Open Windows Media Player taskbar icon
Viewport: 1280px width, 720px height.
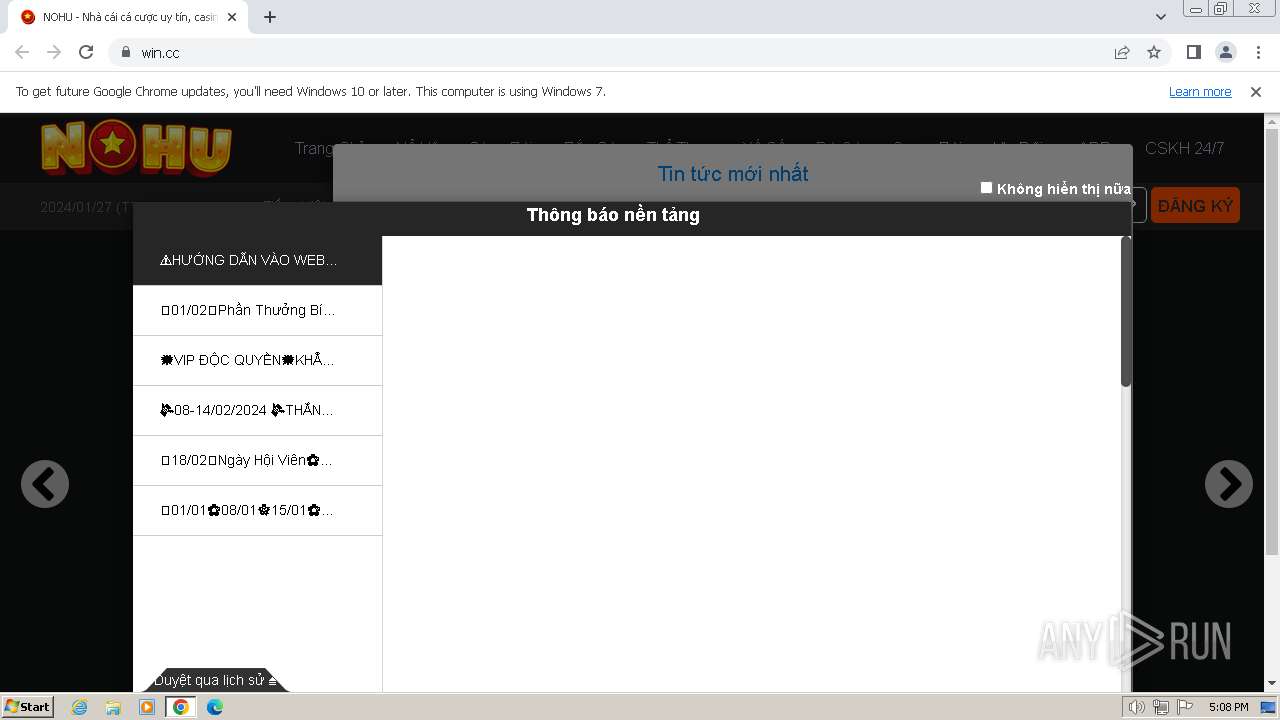147,707
